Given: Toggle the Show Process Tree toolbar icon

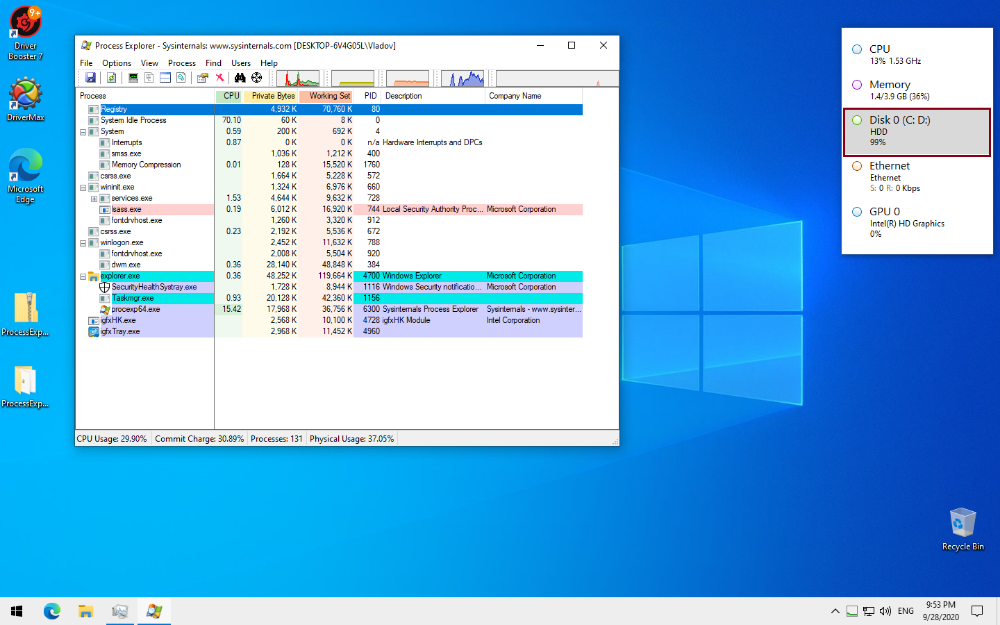Looking at the screenshot, I should point(149,78).
